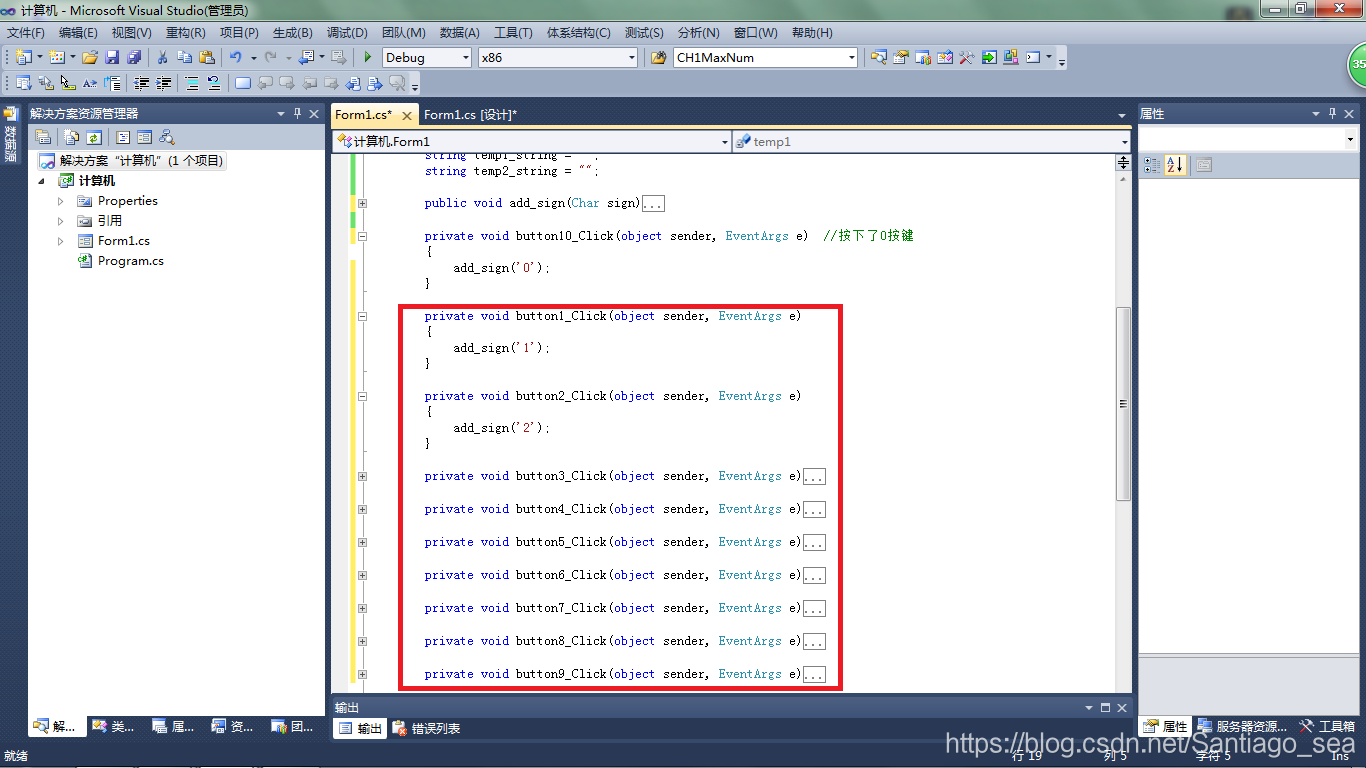The width and height of the screenshot is (1366, 768).
Task: Open the Properties Window toolbar icon
Action: (900, 57)
